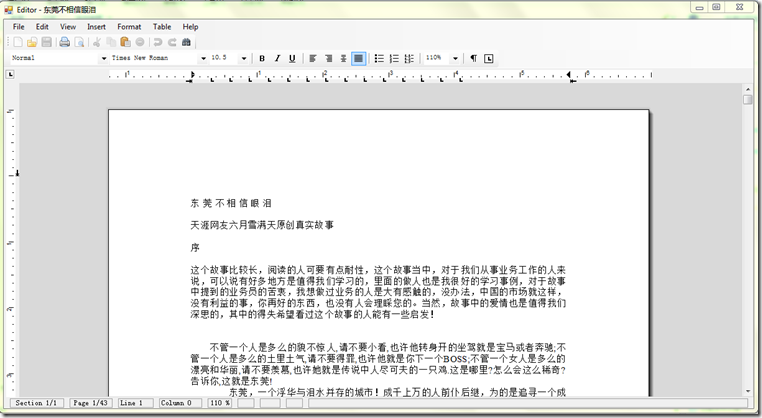Viewport: 762px width, 418px height.
Task: Paste from clipboard icon
Action: [125, 42]
